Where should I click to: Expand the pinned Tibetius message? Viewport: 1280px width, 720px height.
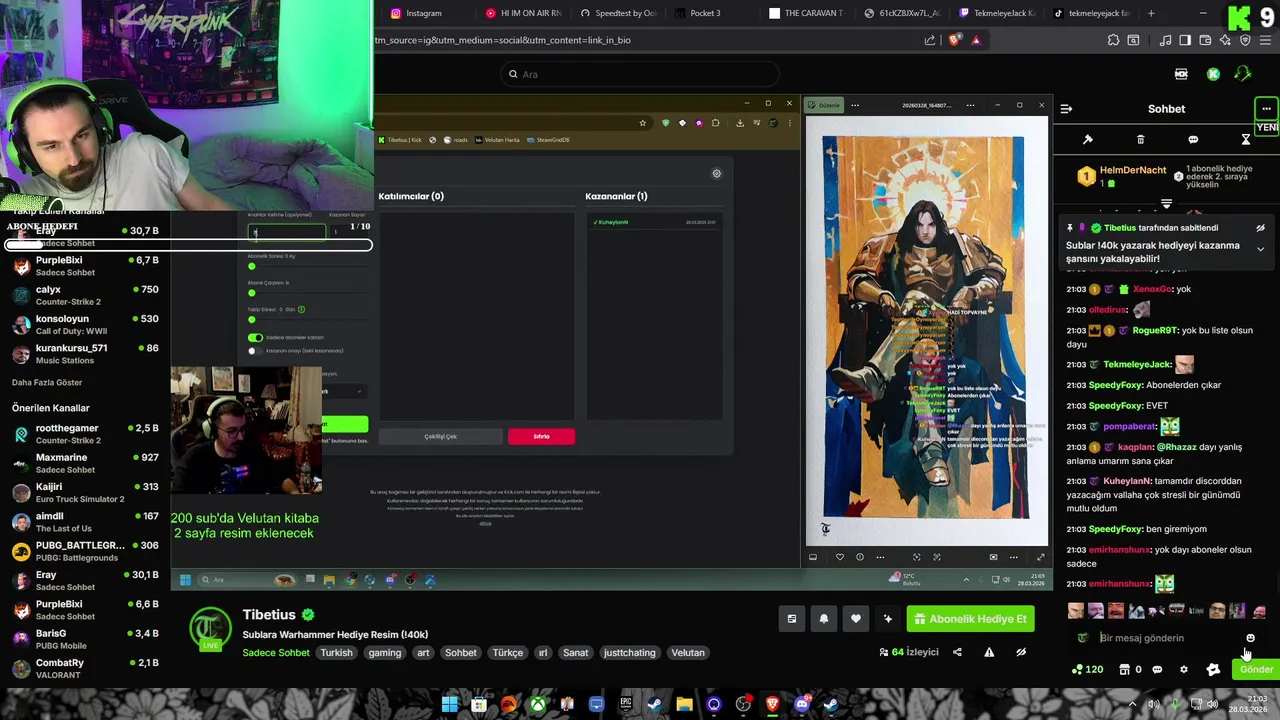pos(1261,249)
